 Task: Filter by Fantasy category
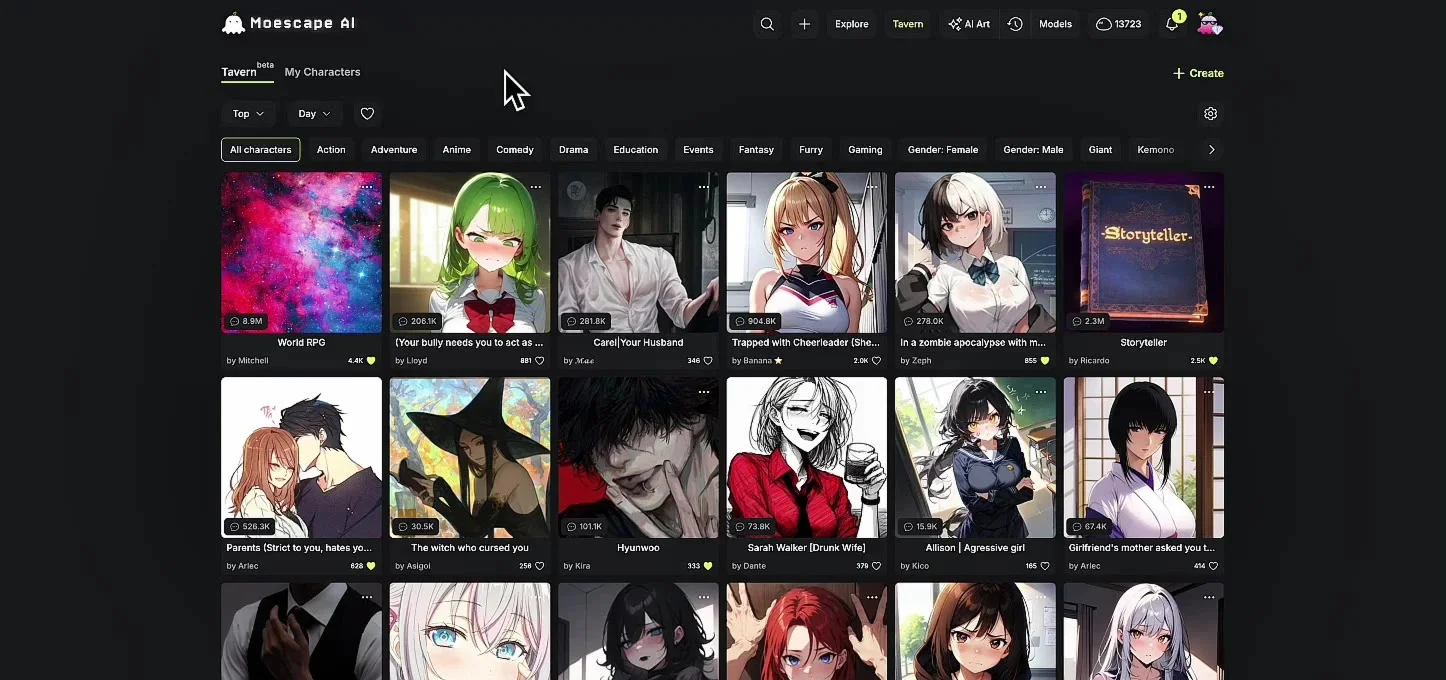point(756,150)
